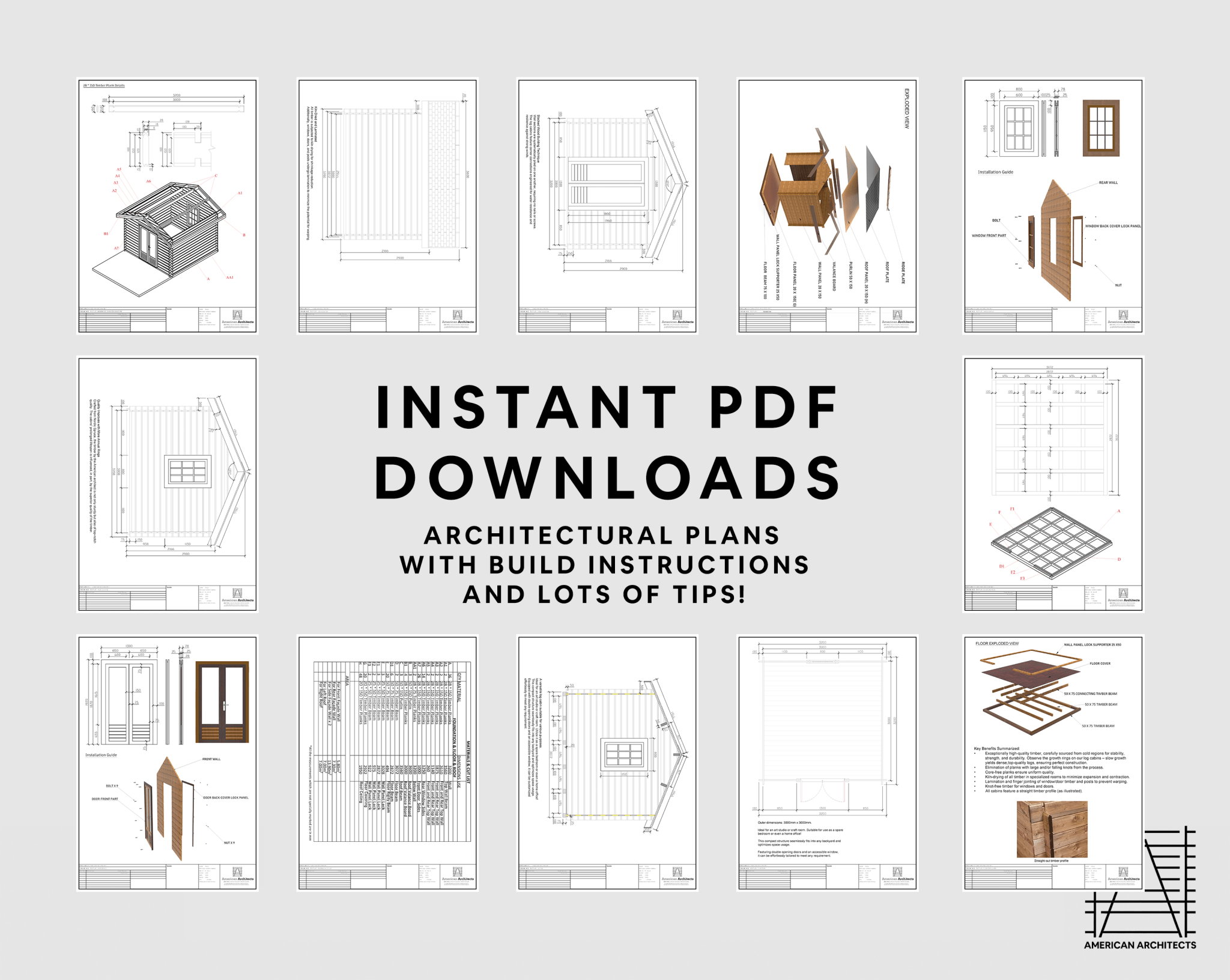Select the floor frame grid plan page
This screenshot has height=980, width=1230.
(1053, 484)
